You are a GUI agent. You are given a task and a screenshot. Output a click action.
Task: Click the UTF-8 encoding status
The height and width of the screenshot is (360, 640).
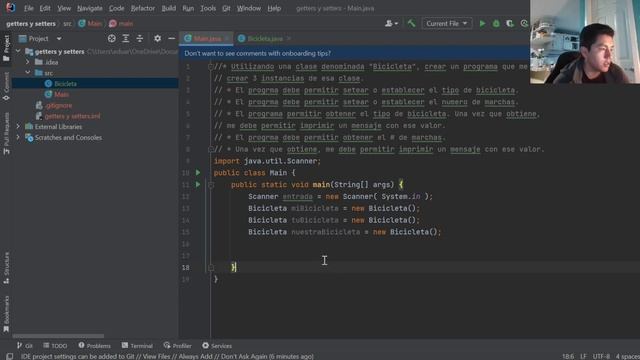(601, 356)
